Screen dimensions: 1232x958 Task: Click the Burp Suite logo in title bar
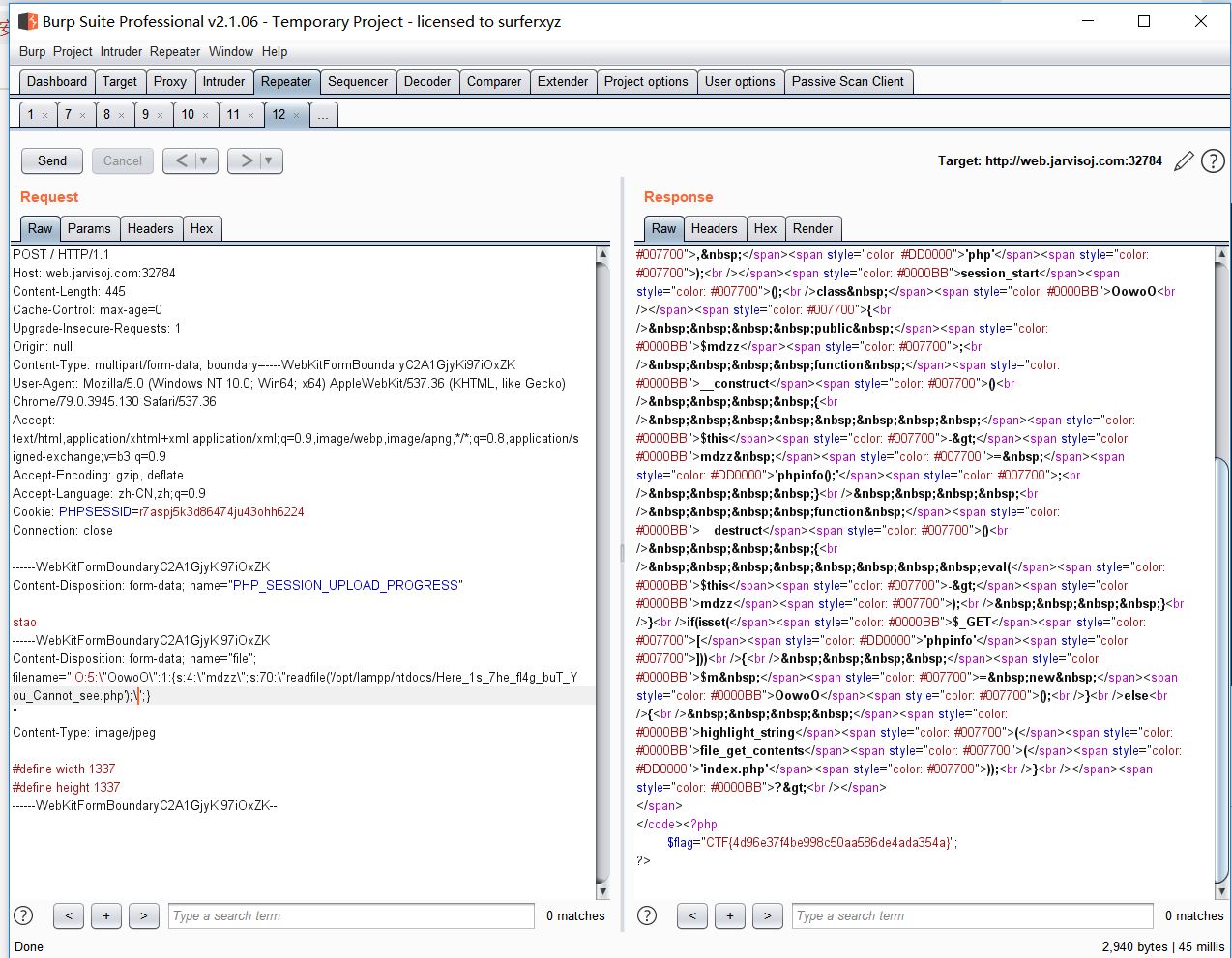28,21
